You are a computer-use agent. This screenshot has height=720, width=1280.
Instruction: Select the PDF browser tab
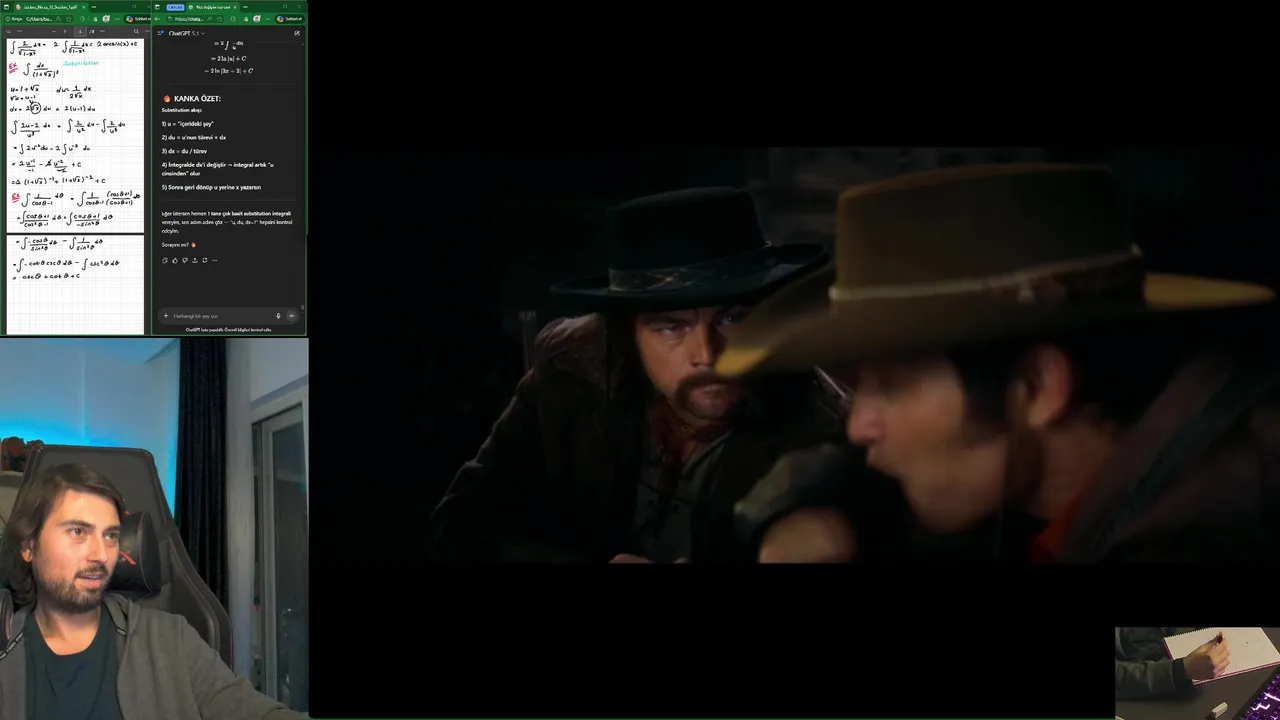(50, 7)
